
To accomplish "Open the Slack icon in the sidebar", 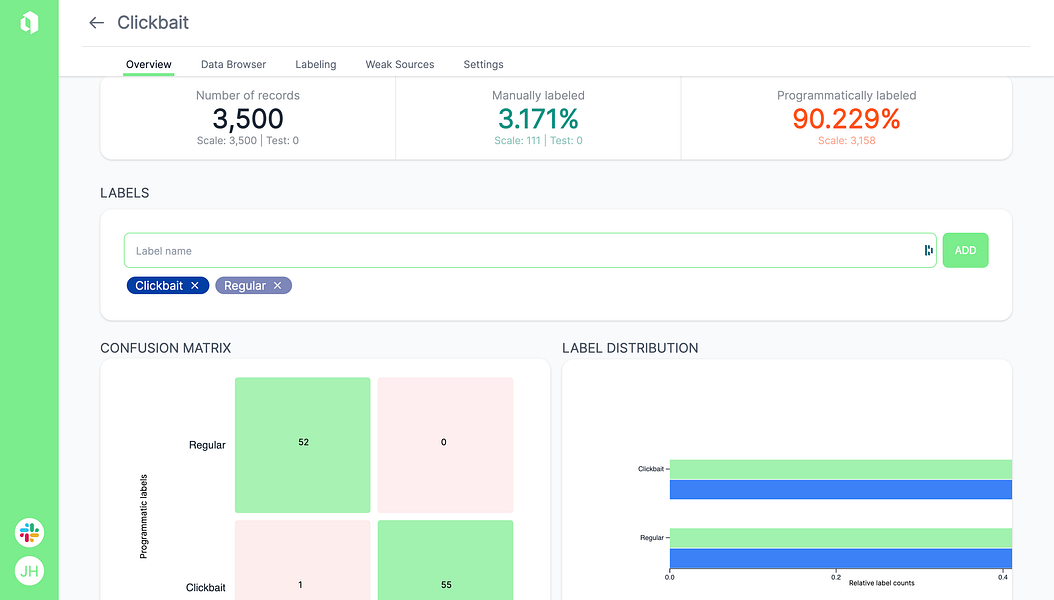I will click(29, 533).
